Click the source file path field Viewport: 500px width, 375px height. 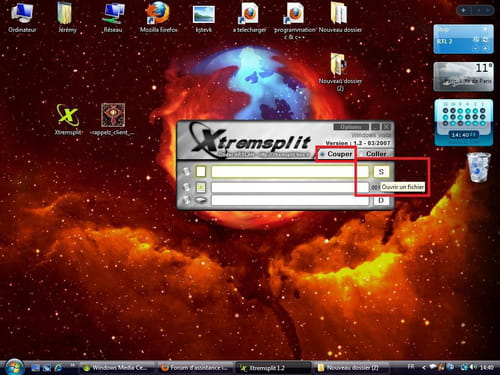click(290, 172)
